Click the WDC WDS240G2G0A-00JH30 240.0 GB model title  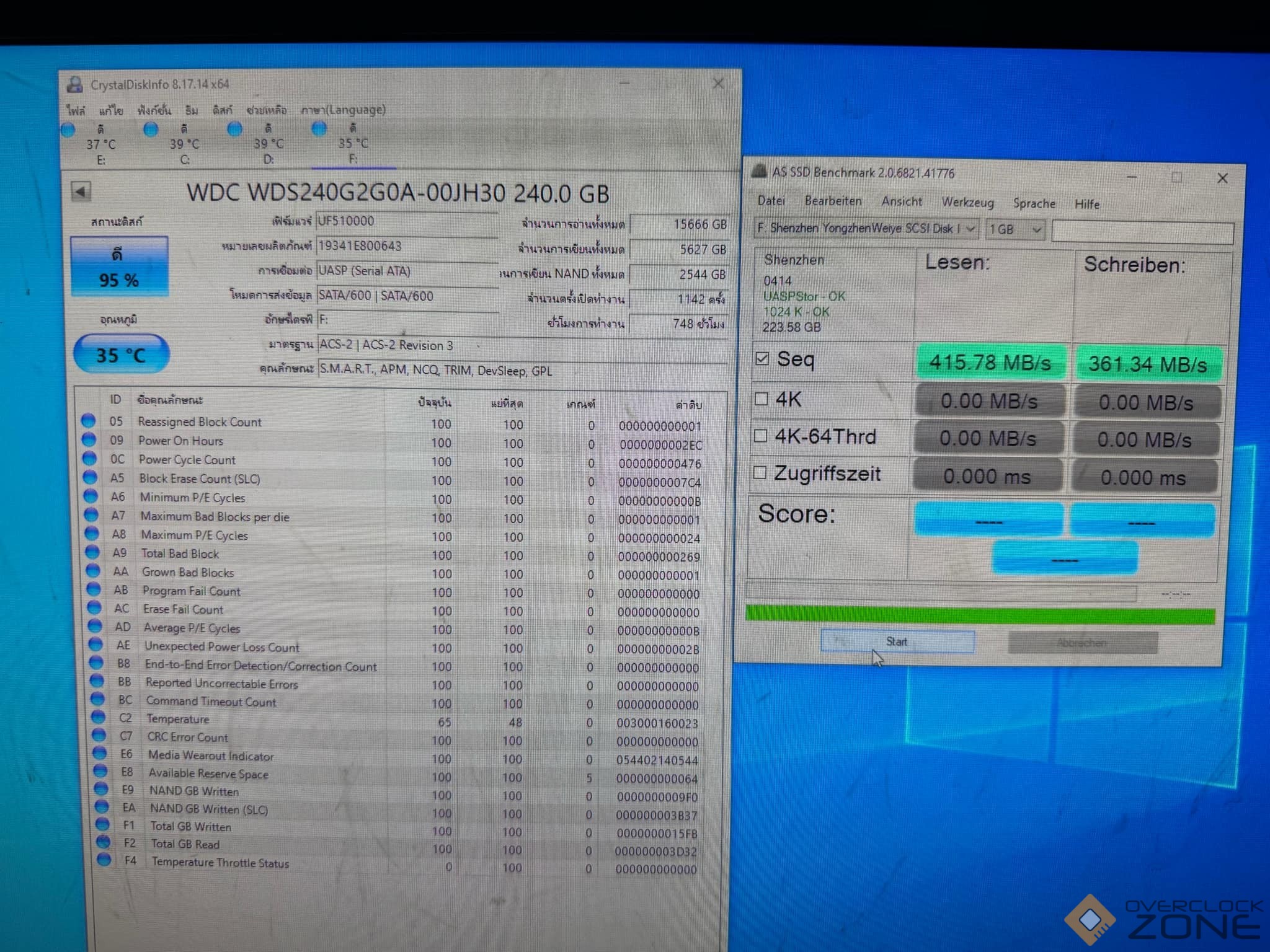pyautogui.click(x=397, y=193)
